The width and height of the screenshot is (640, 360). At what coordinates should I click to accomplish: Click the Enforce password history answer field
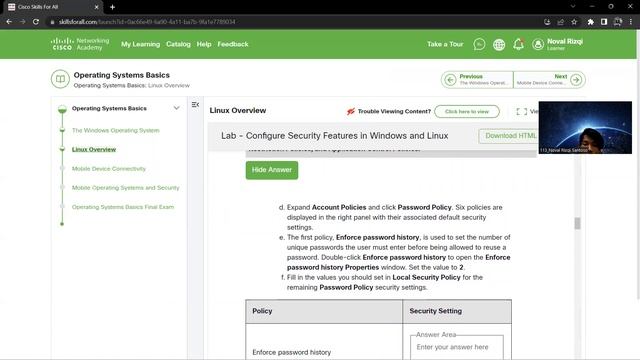click(456, 347)
